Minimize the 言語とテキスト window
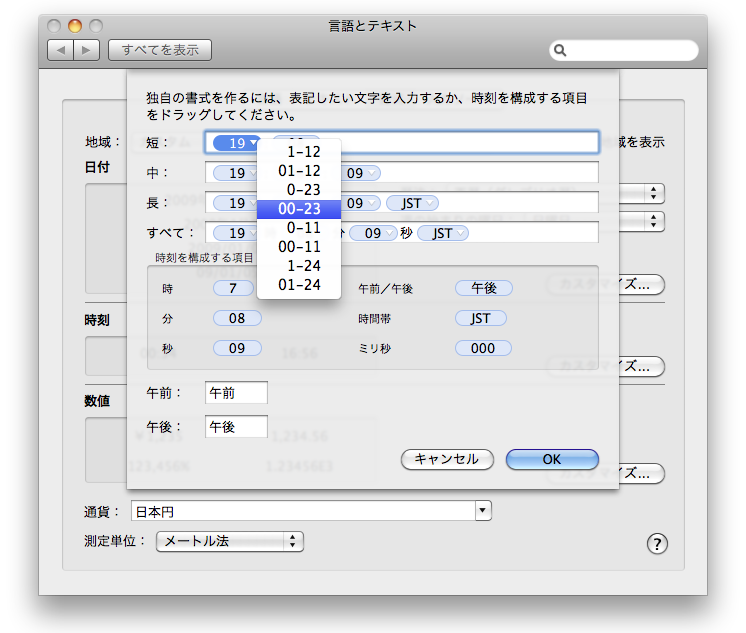Screen dimensions: 746x633 [75, 26]
